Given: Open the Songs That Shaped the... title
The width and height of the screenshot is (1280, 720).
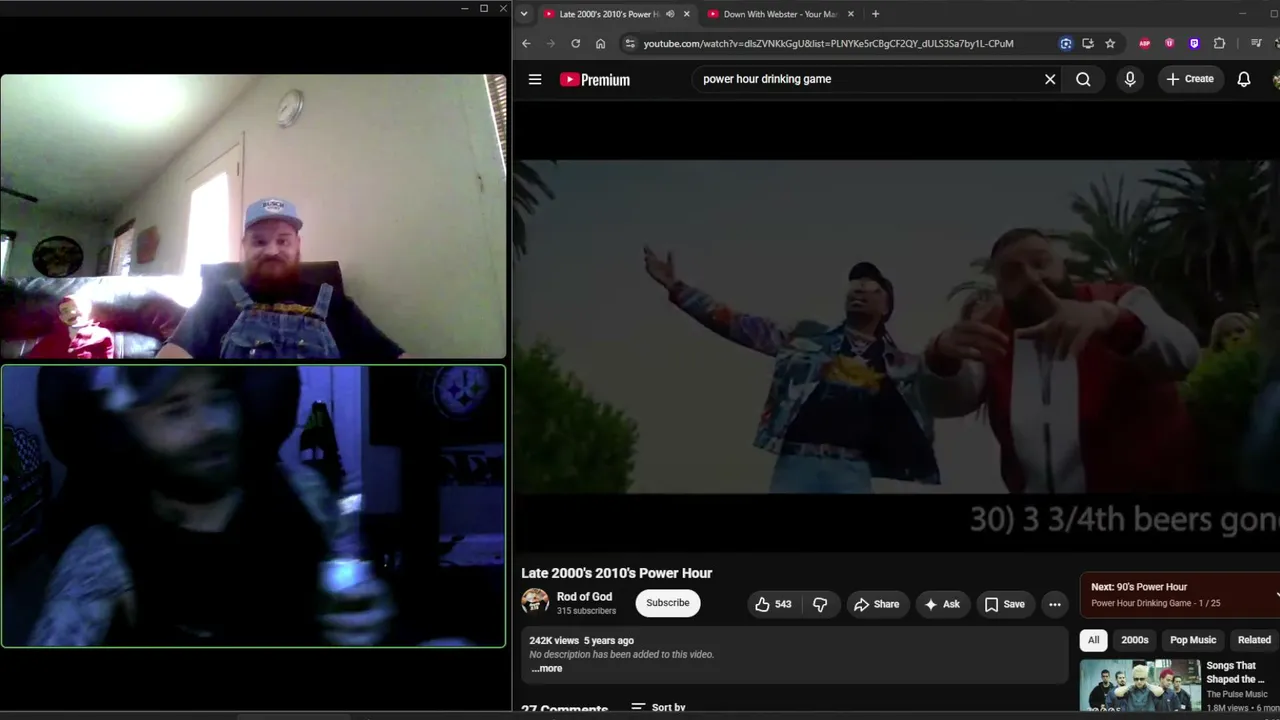Looking at the screenshot, I should point(1235,672).
